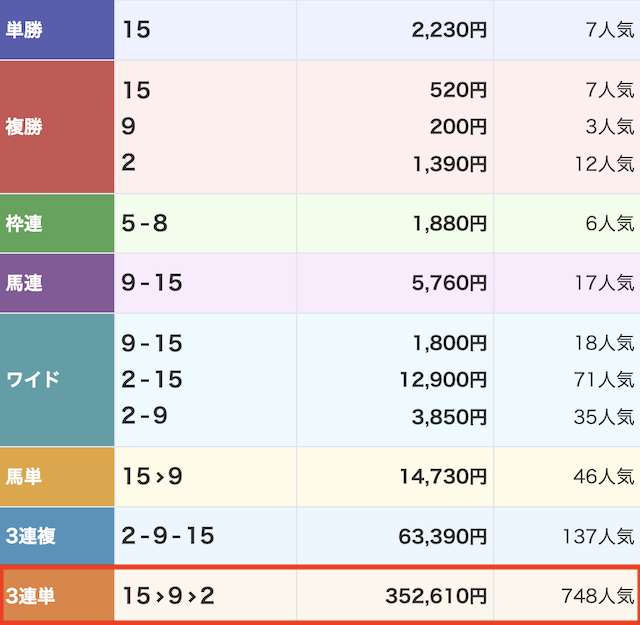Click the 748人気 popularity rank
Screen dimensions: 640x625
[598, 596]
